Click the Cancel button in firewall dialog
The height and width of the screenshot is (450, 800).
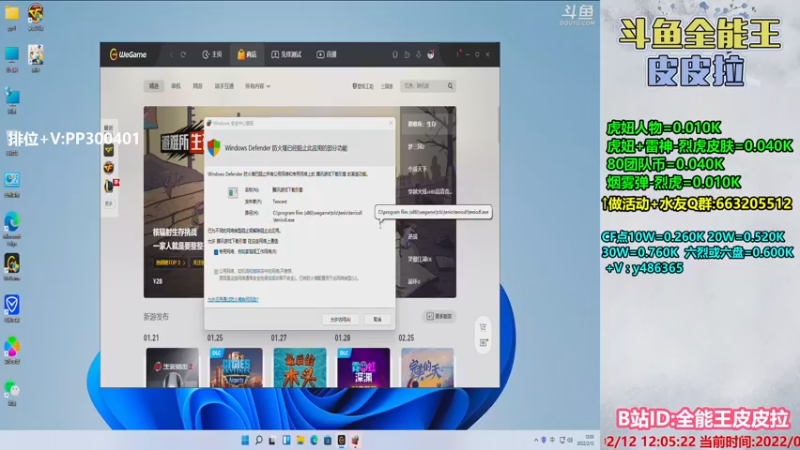(378, 319)
